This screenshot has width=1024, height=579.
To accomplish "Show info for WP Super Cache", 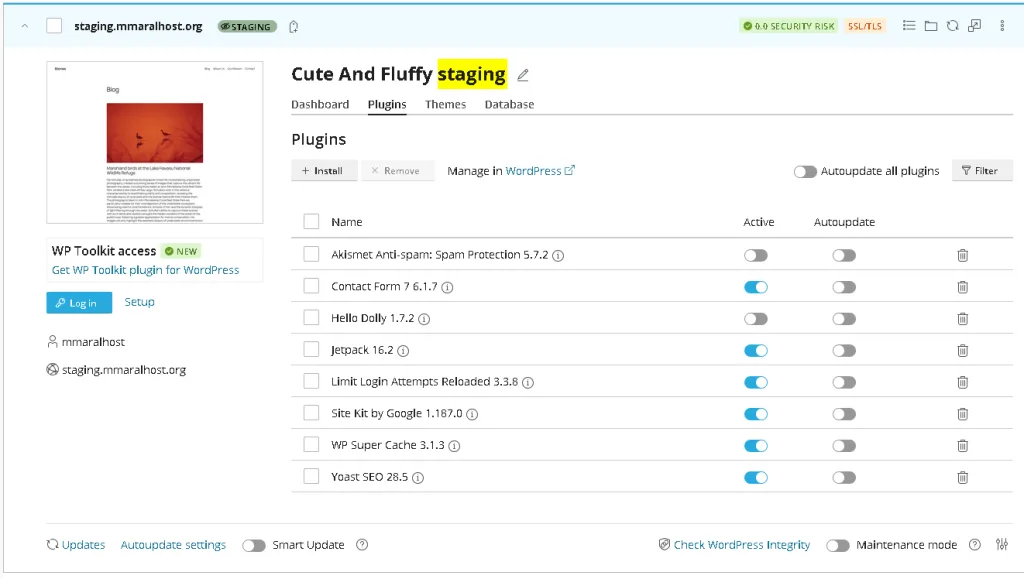I will 455,446.
